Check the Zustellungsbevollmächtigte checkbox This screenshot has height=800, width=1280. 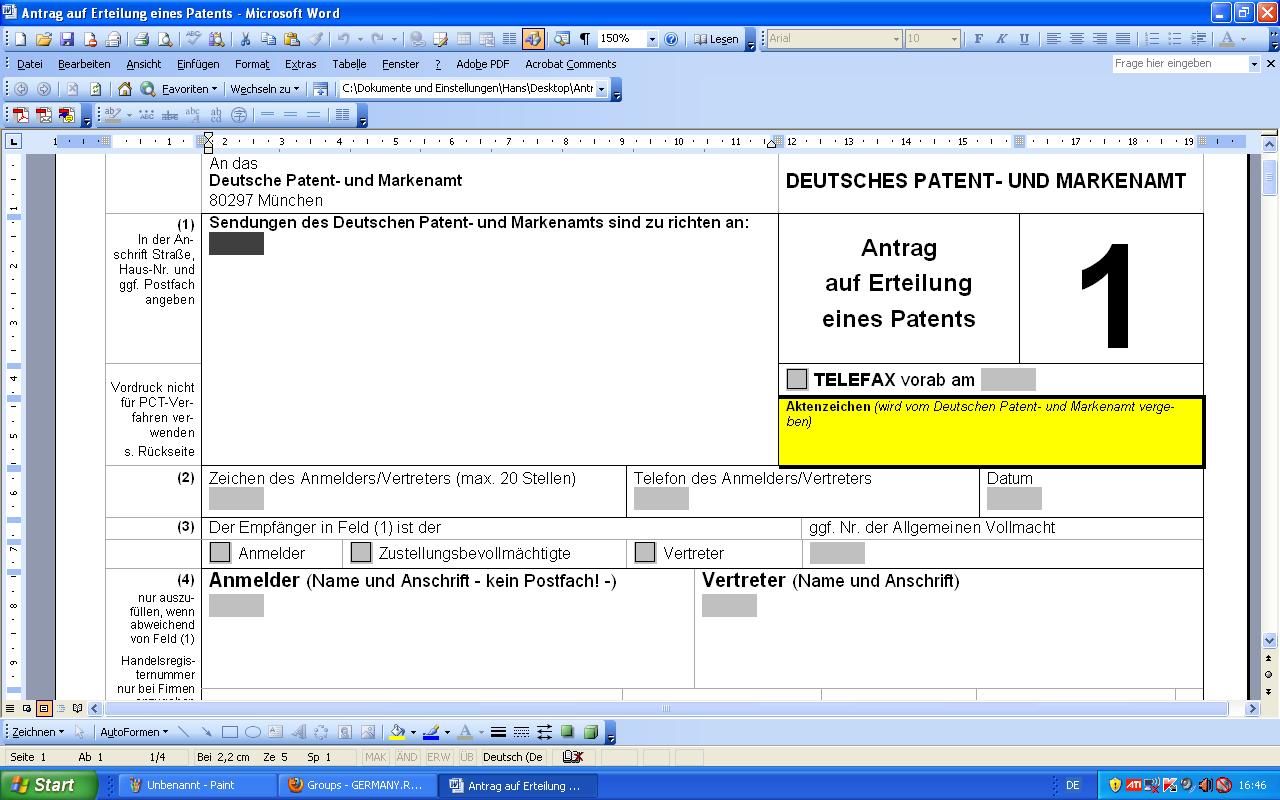[x=360, y=552]
